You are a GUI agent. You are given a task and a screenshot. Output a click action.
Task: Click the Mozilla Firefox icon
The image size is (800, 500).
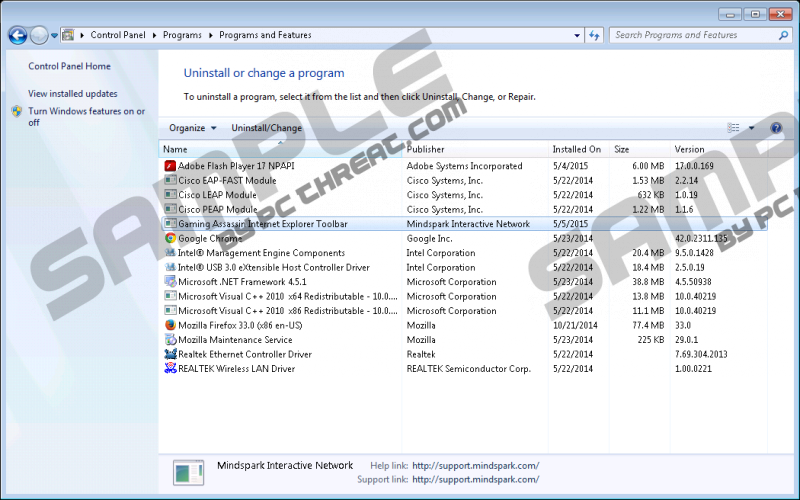(x=170, y=325)
